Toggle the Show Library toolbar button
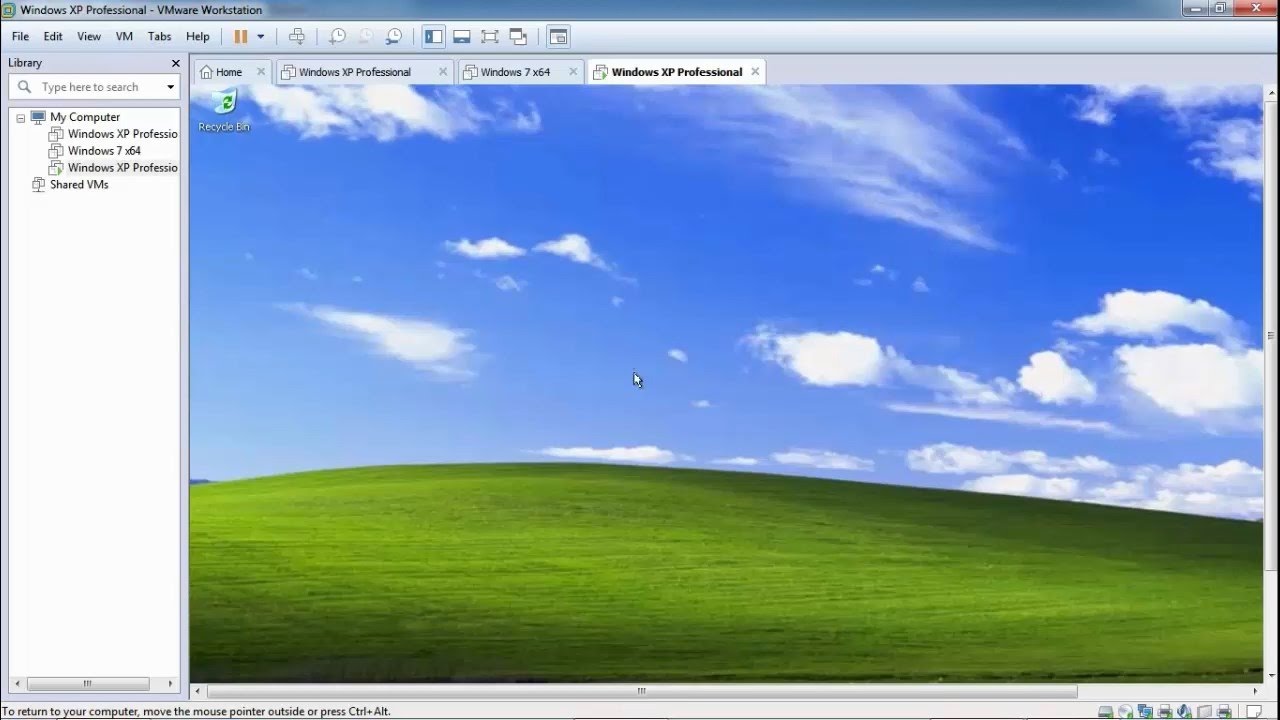 (433, 36)
